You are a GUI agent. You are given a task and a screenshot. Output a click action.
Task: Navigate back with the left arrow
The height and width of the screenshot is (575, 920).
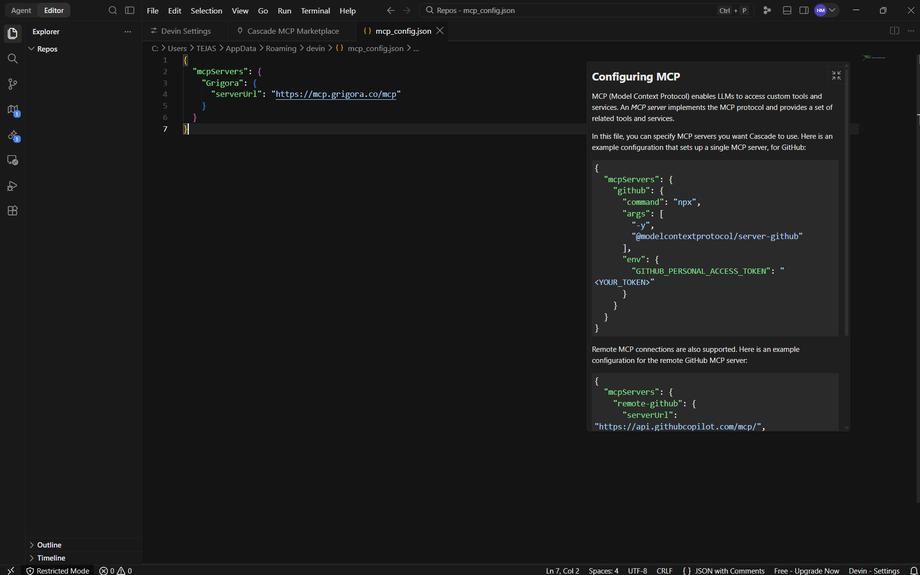pos(391,11)
